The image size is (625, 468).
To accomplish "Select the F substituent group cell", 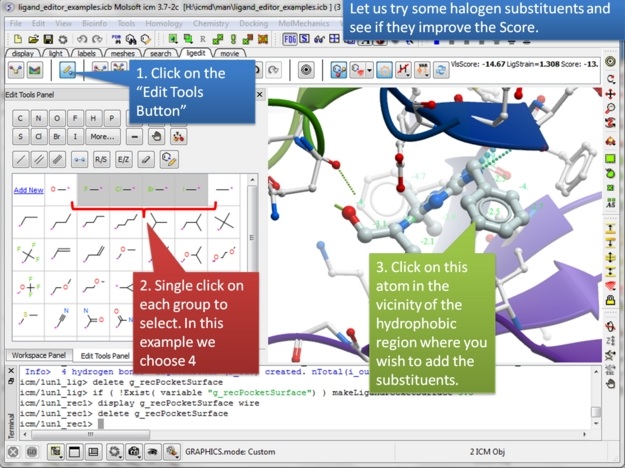I will click(x=92, y=188).
